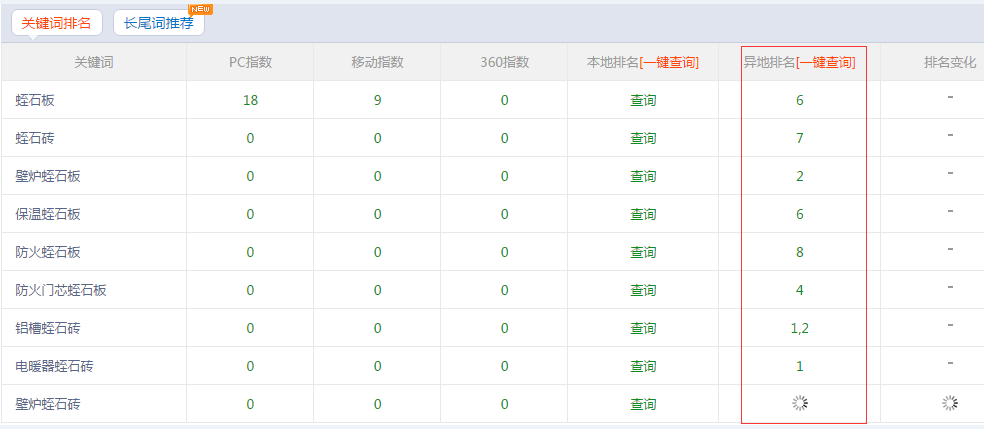Select the 移动指数 column header
984x429 pixels.
377,62
